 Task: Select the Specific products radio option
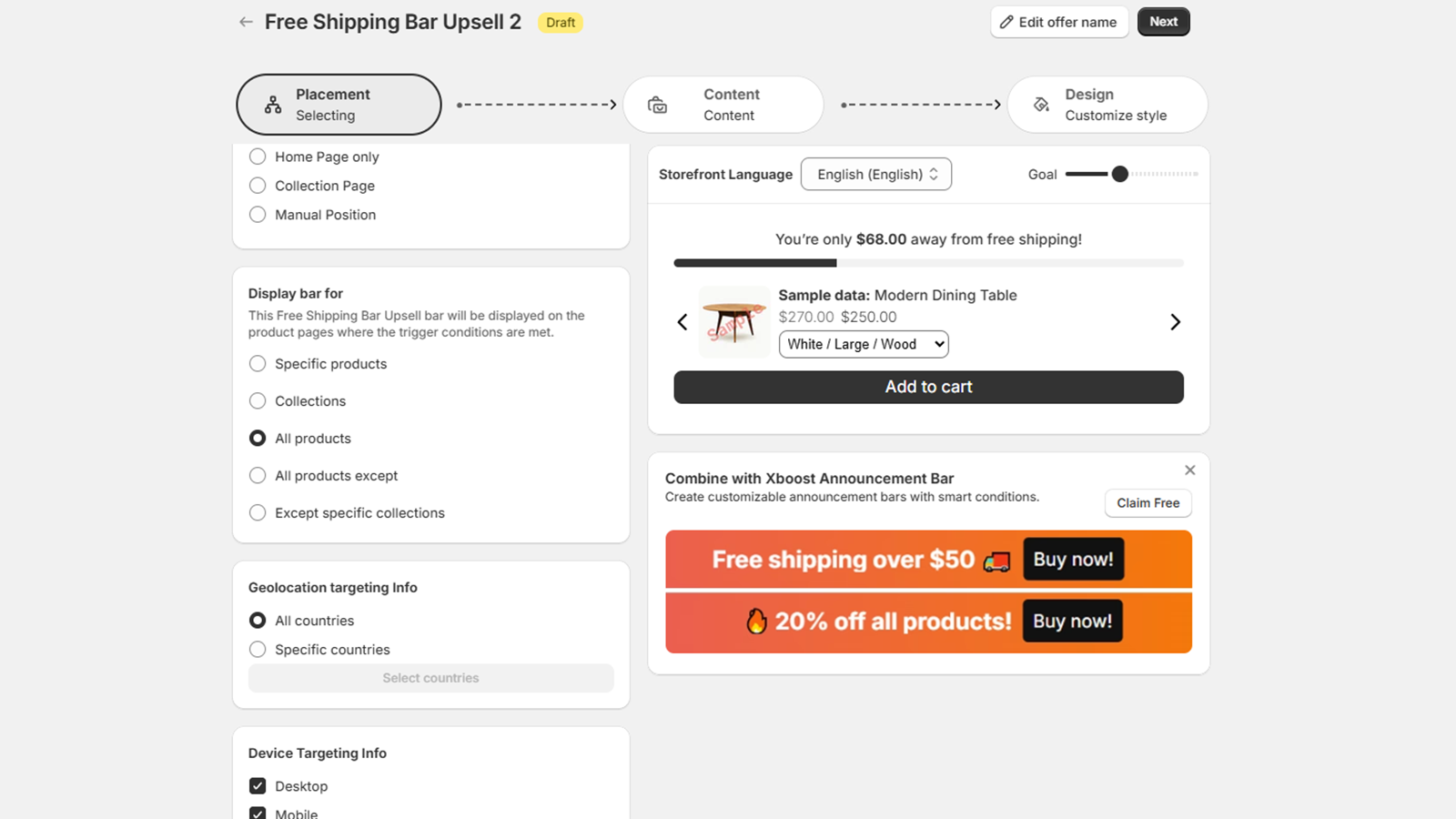click(258, 364)
